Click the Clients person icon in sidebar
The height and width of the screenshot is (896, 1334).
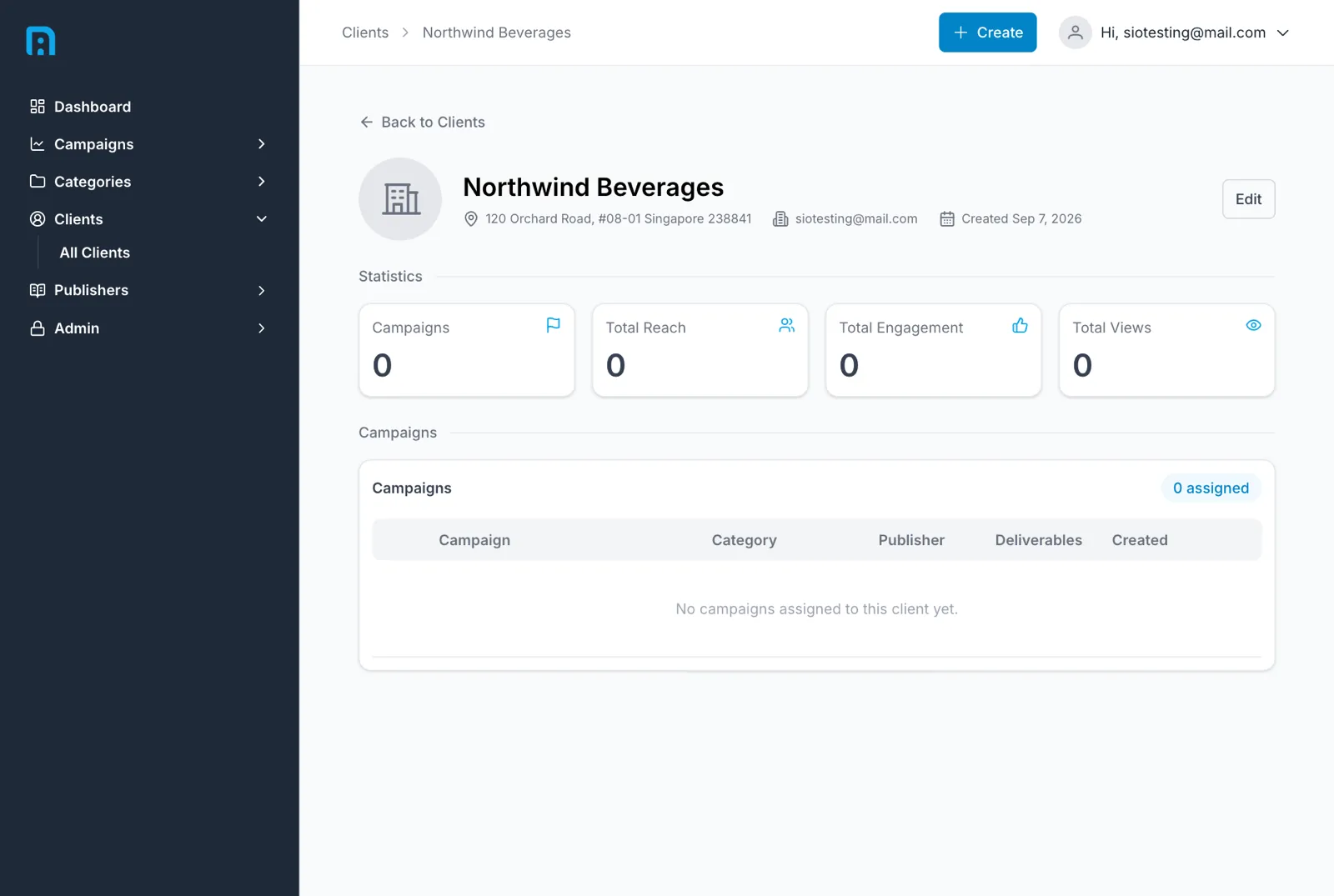coord(38,219)
